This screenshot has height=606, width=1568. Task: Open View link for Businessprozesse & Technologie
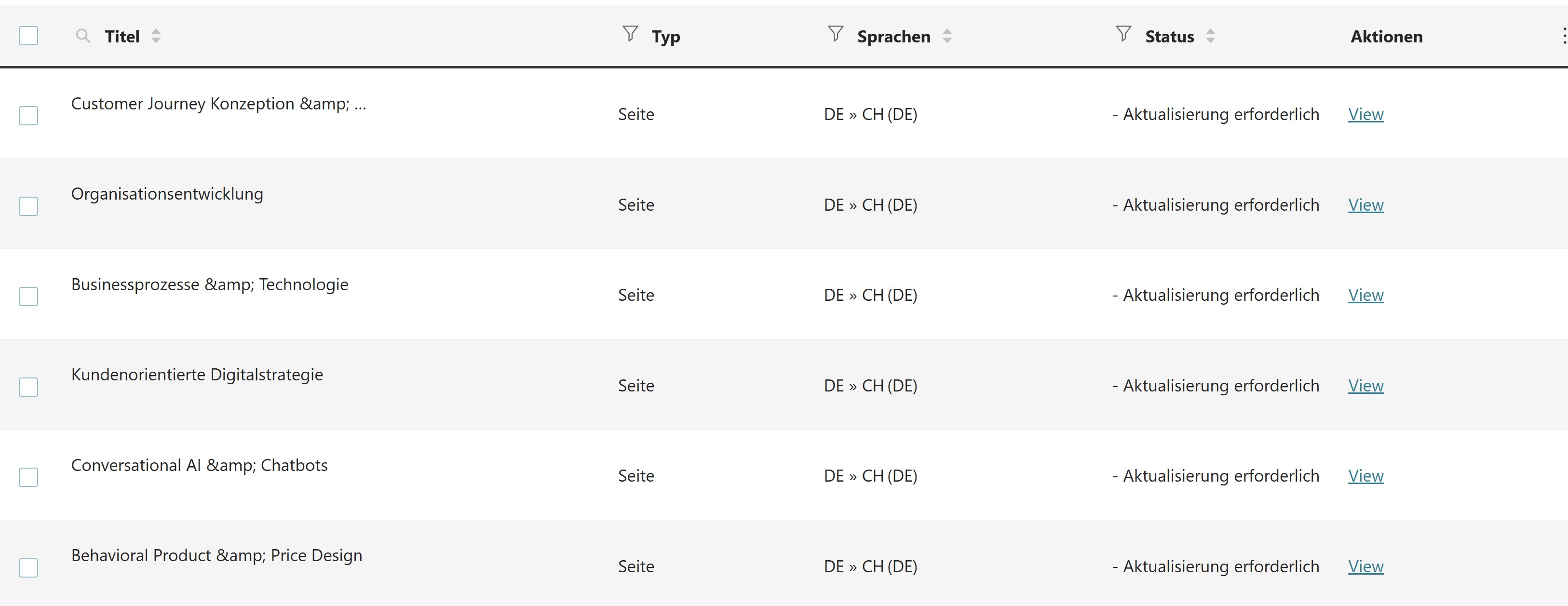(1365, 295)
